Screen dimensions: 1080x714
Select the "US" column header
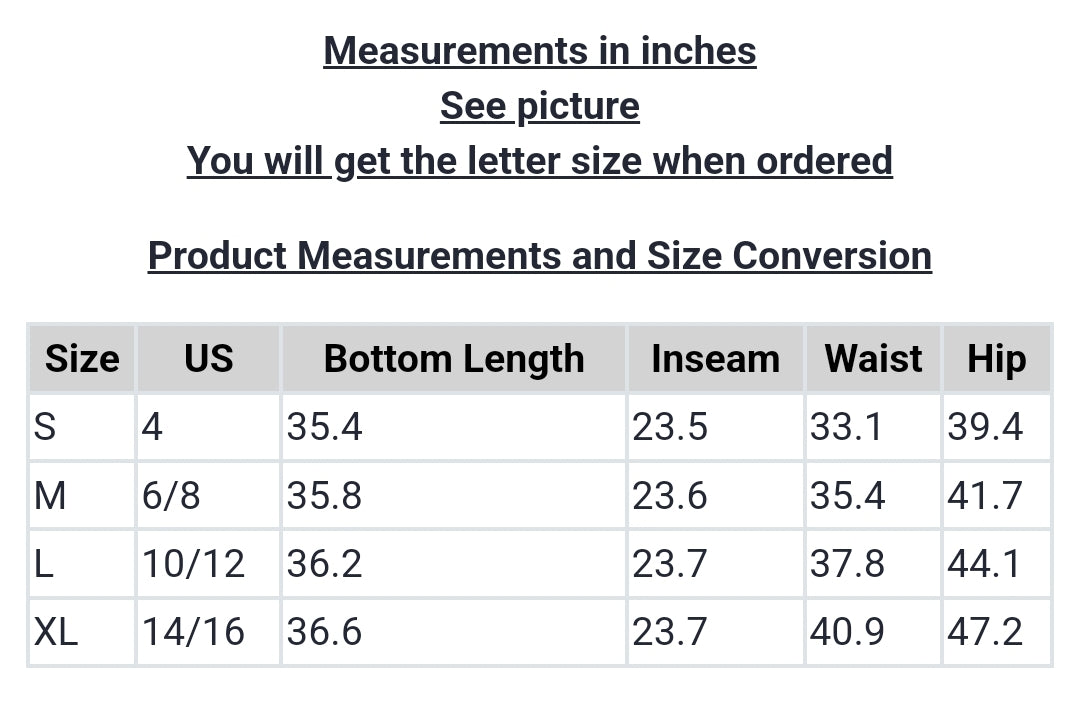pyautogui.click(x=208, y=358)
